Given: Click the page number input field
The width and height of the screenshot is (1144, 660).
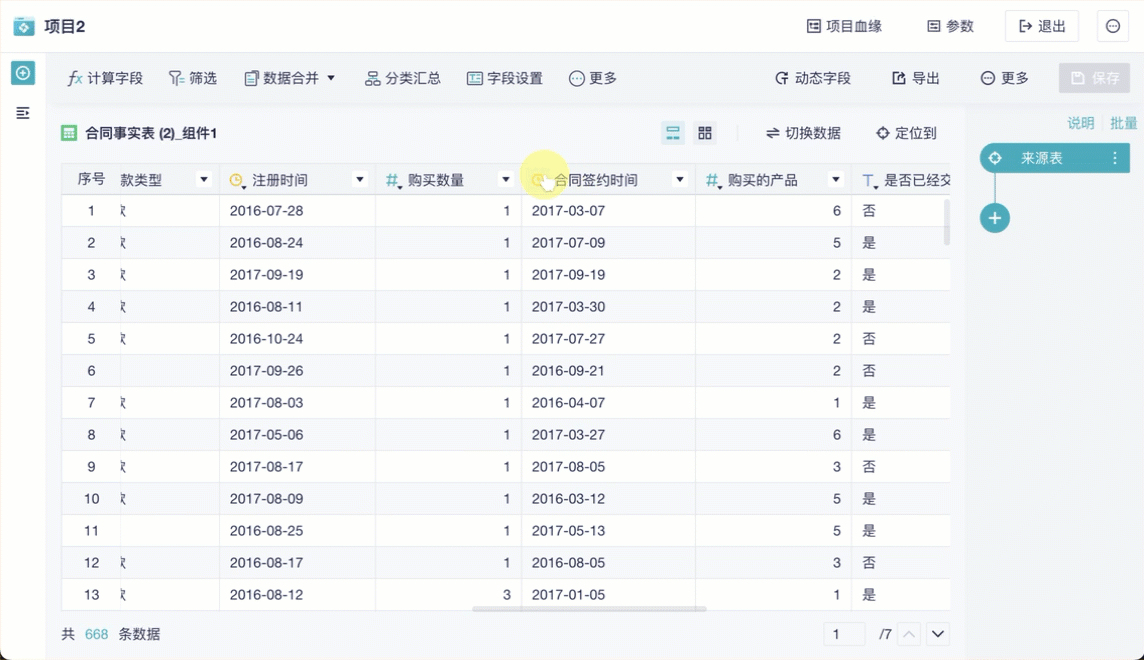Looking at the screenshot, I should click(x=844, y=634).
